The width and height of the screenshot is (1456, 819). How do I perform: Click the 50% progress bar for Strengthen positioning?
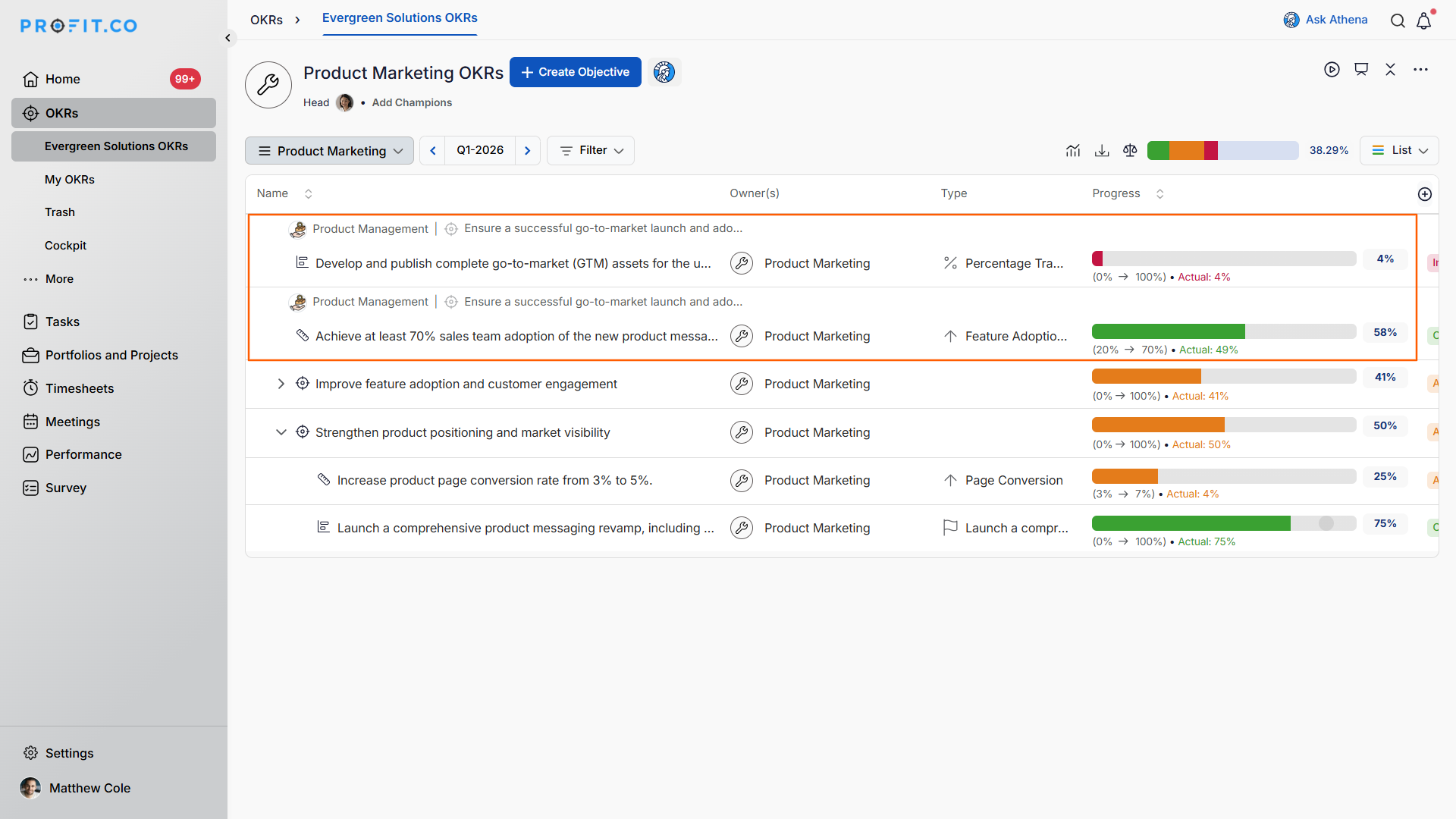[x=1223, y=425]
